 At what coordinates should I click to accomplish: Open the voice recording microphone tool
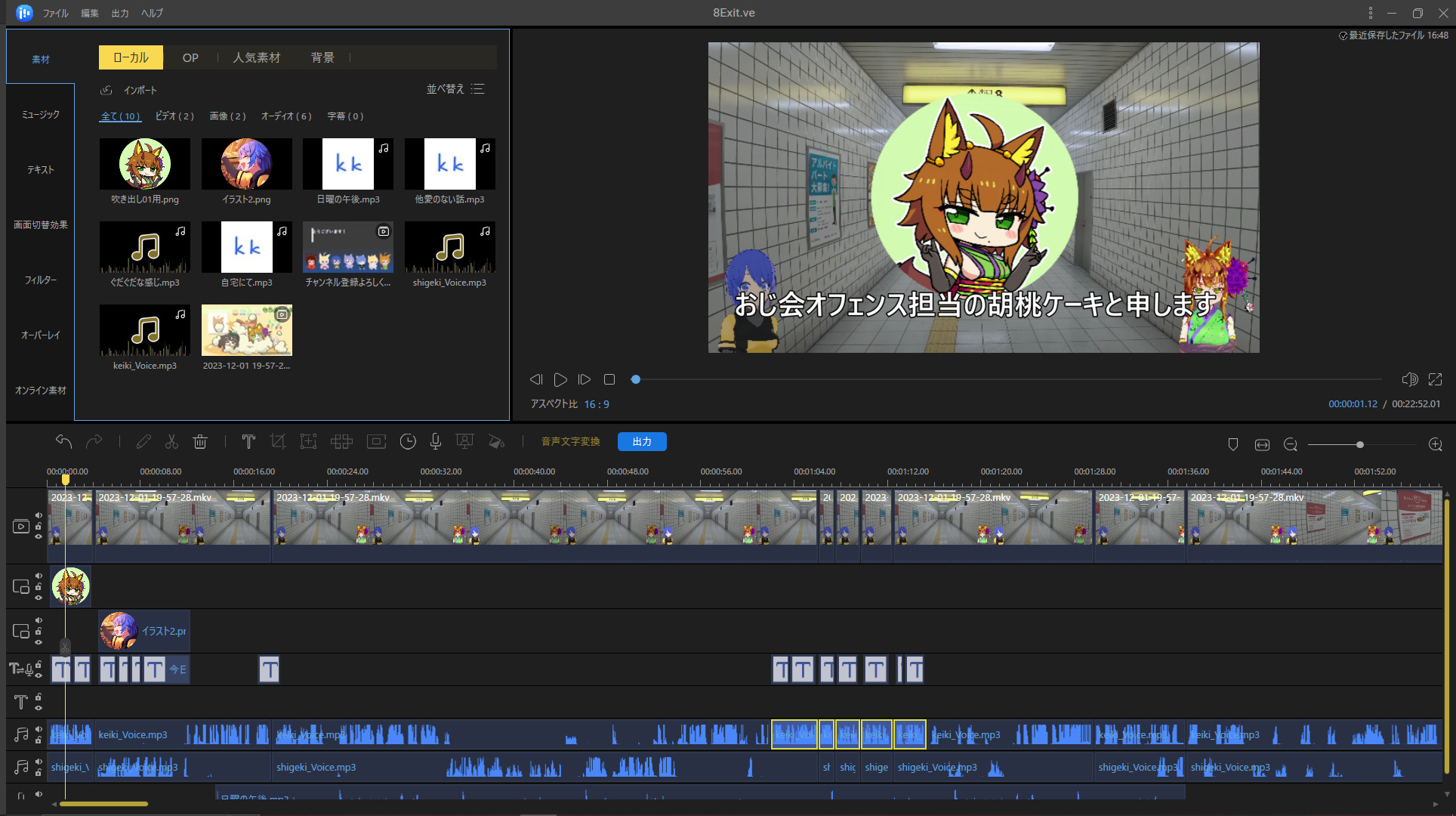tap(436, 442)
